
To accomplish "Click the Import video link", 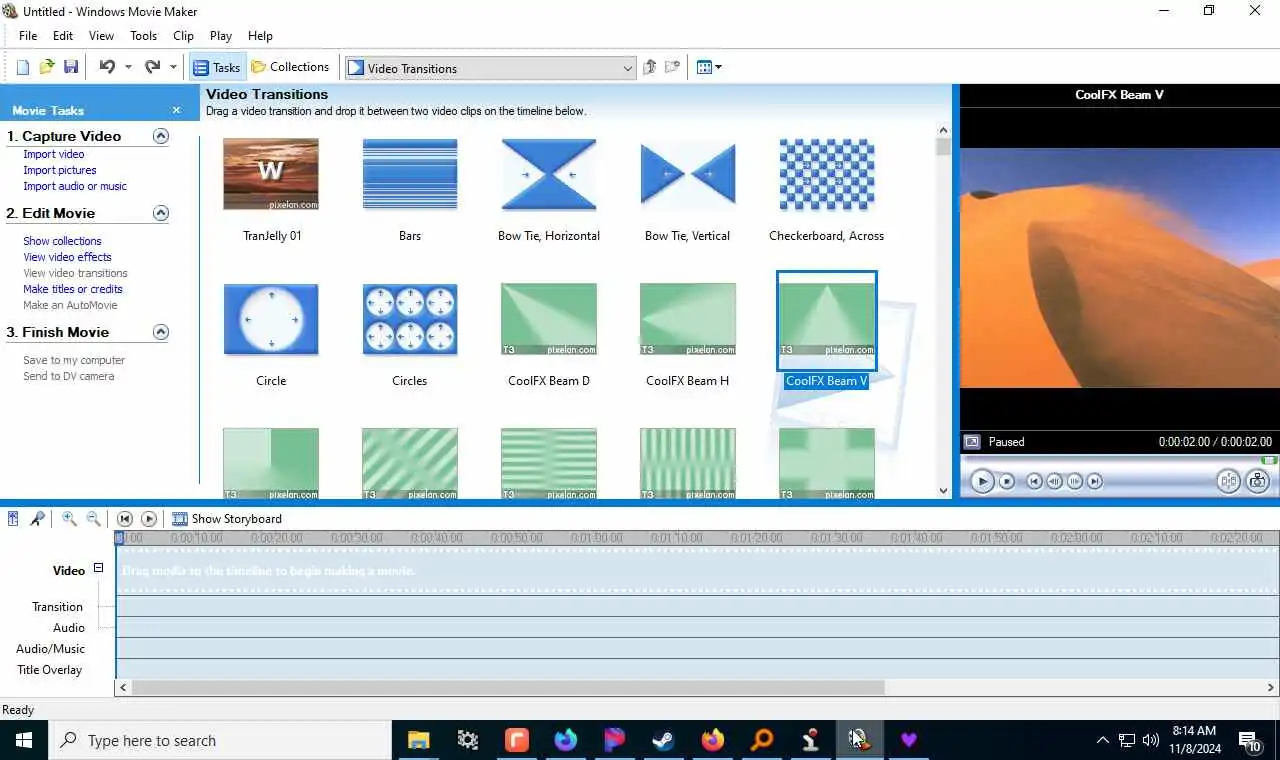I will point(54,154).
